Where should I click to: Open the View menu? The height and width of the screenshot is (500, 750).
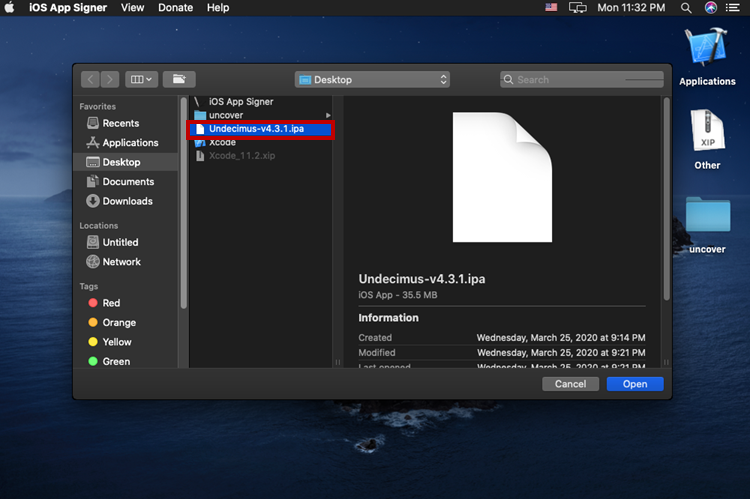pos(132,8)
